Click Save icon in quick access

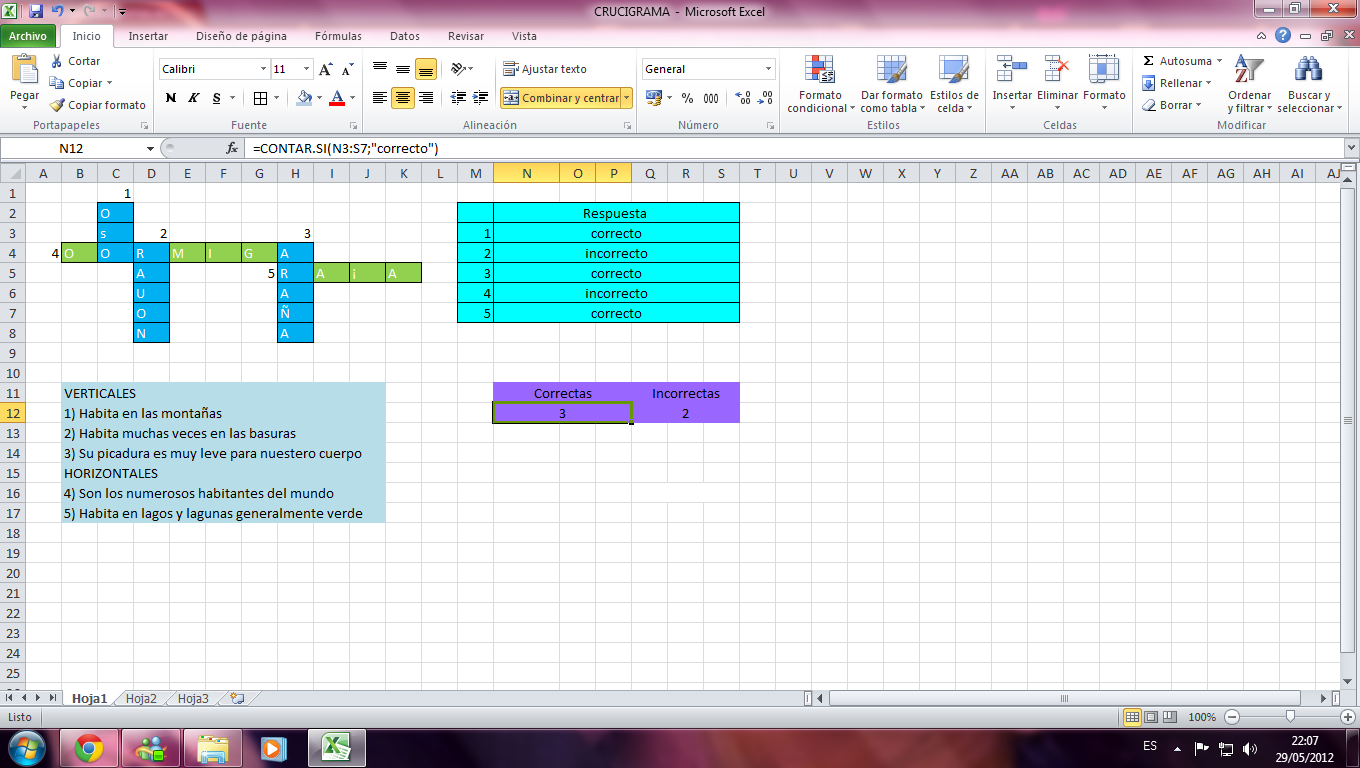(x=36, y=11)
